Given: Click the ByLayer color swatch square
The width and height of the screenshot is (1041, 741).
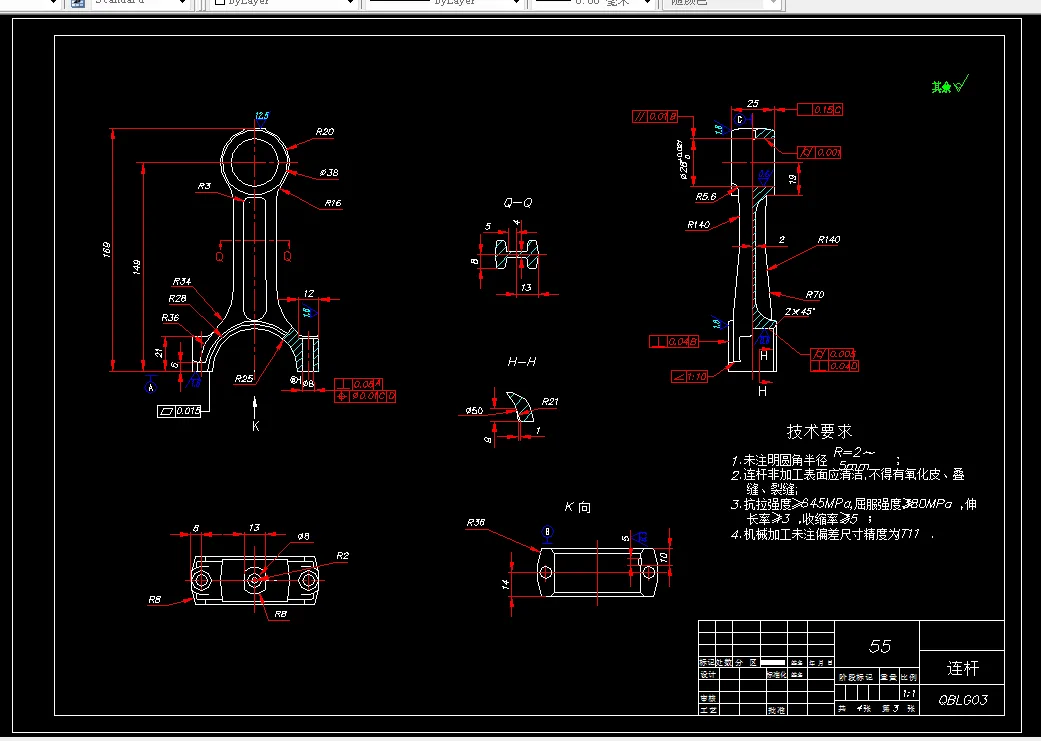Looking at the screenshot, I should coord(220,3).
